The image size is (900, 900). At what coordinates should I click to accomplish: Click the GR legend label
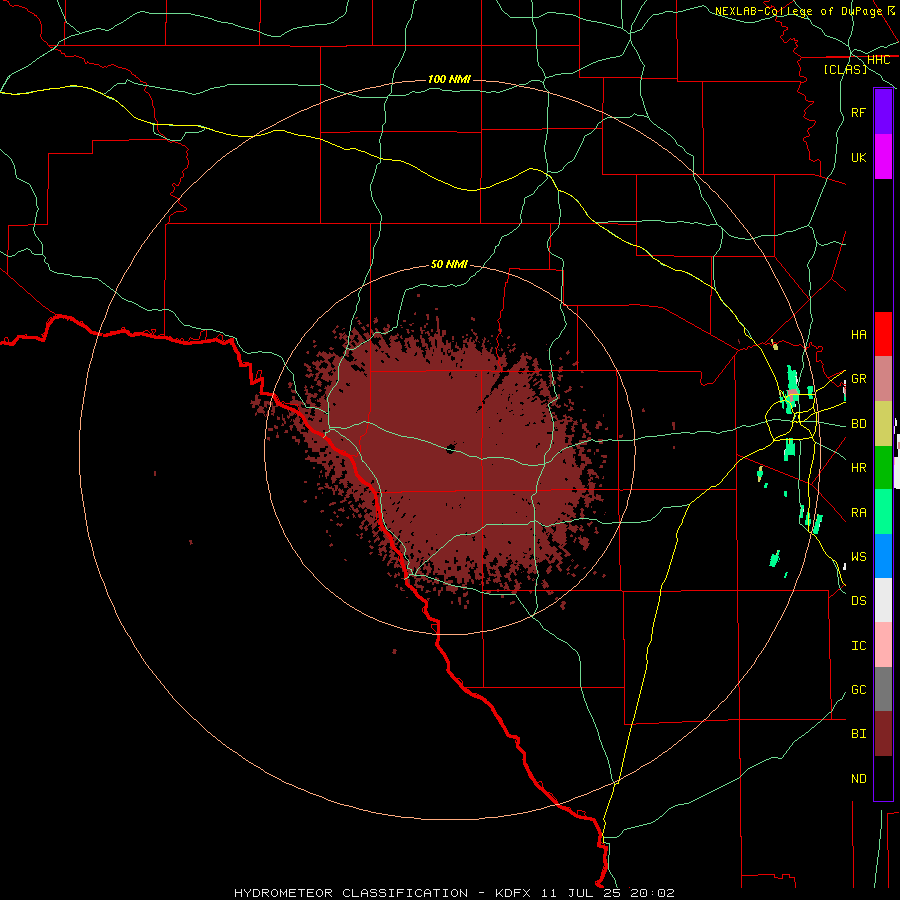858,379
